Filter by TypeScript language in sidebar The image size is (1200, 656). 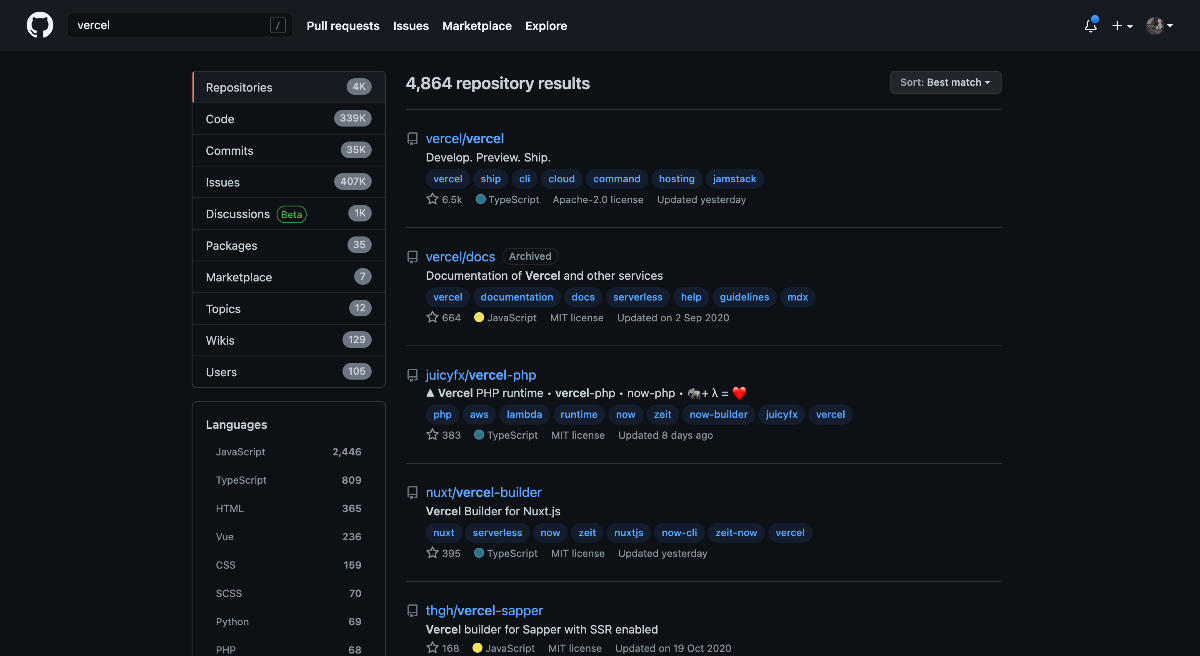click(288, 480)
